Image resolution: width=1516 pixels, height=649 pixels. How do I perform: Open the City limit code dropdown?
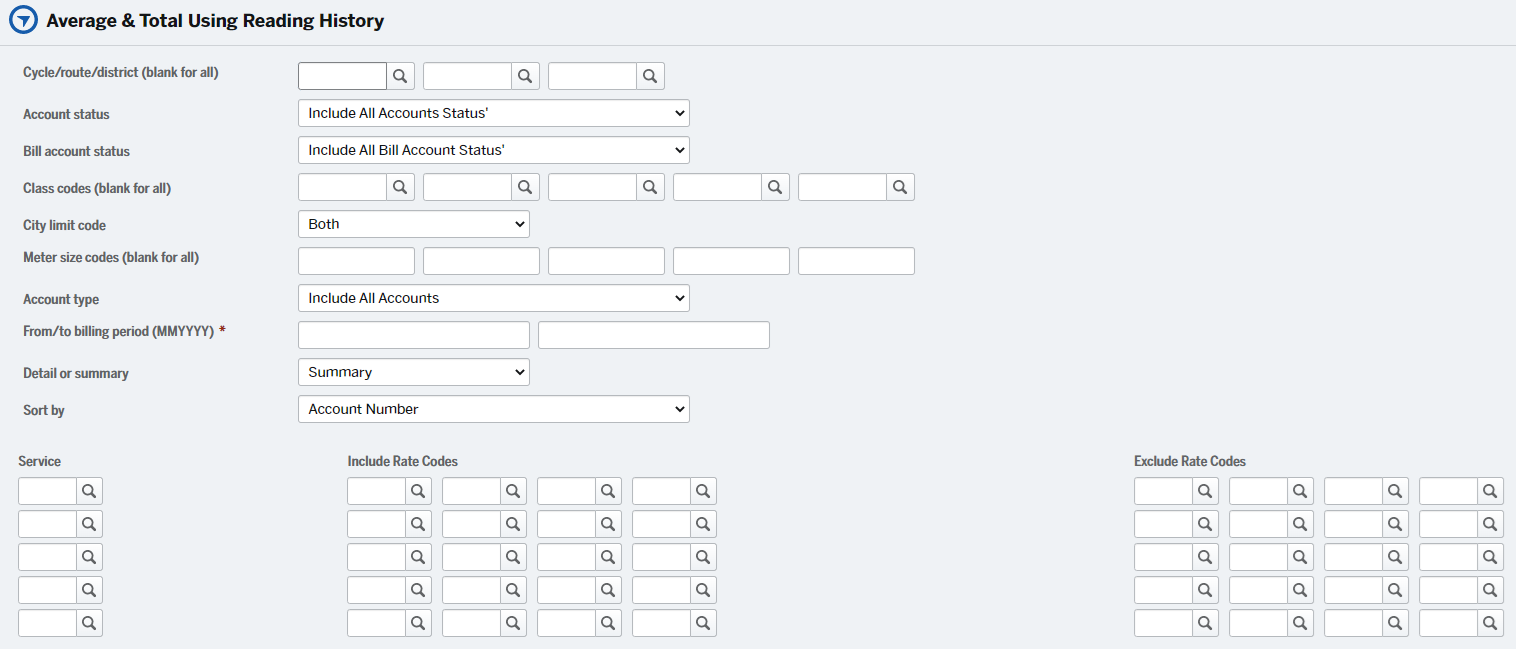(413, 224)
